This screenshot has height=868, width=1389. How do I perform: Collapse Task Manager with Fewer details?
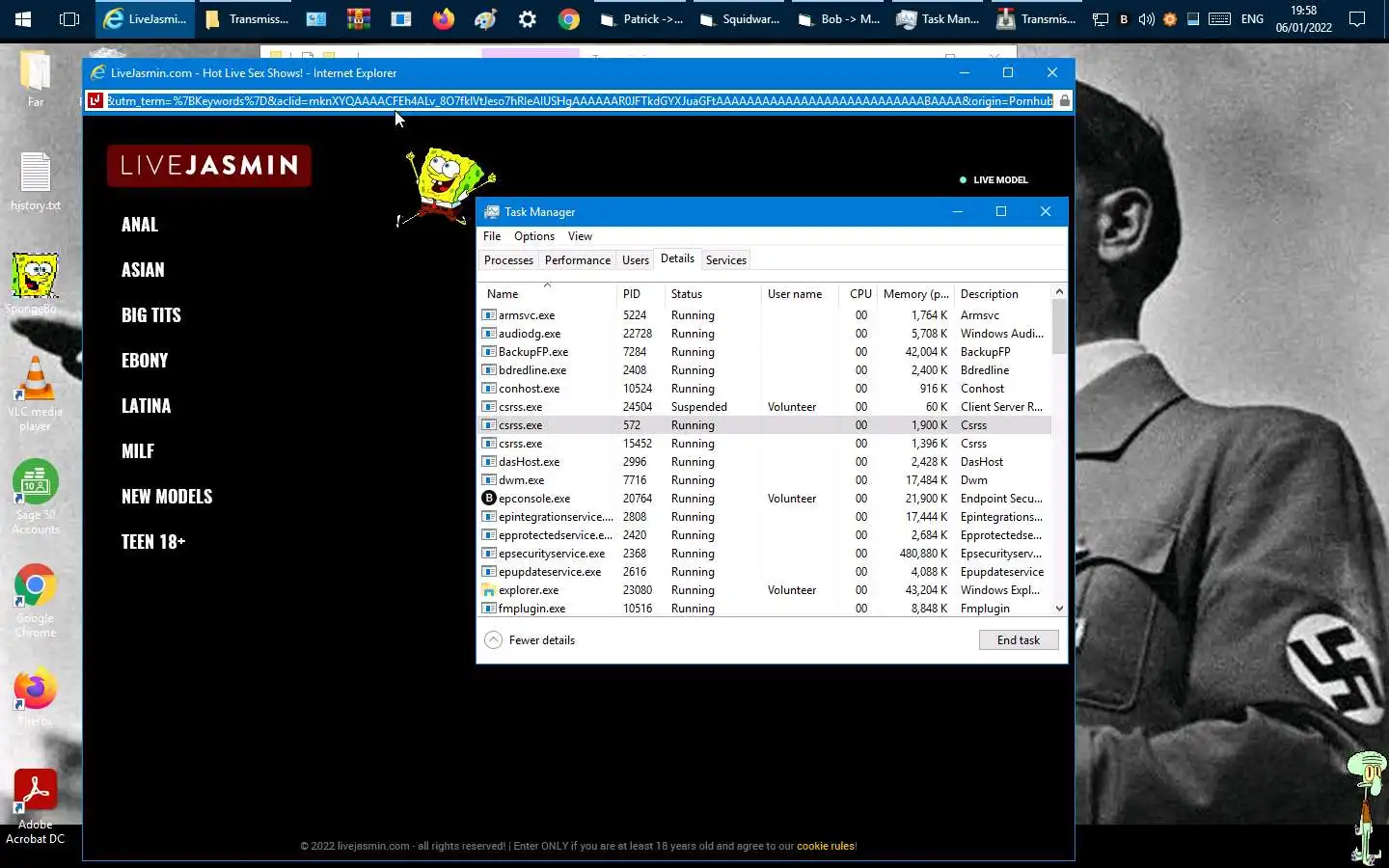(x=530, y=640)
